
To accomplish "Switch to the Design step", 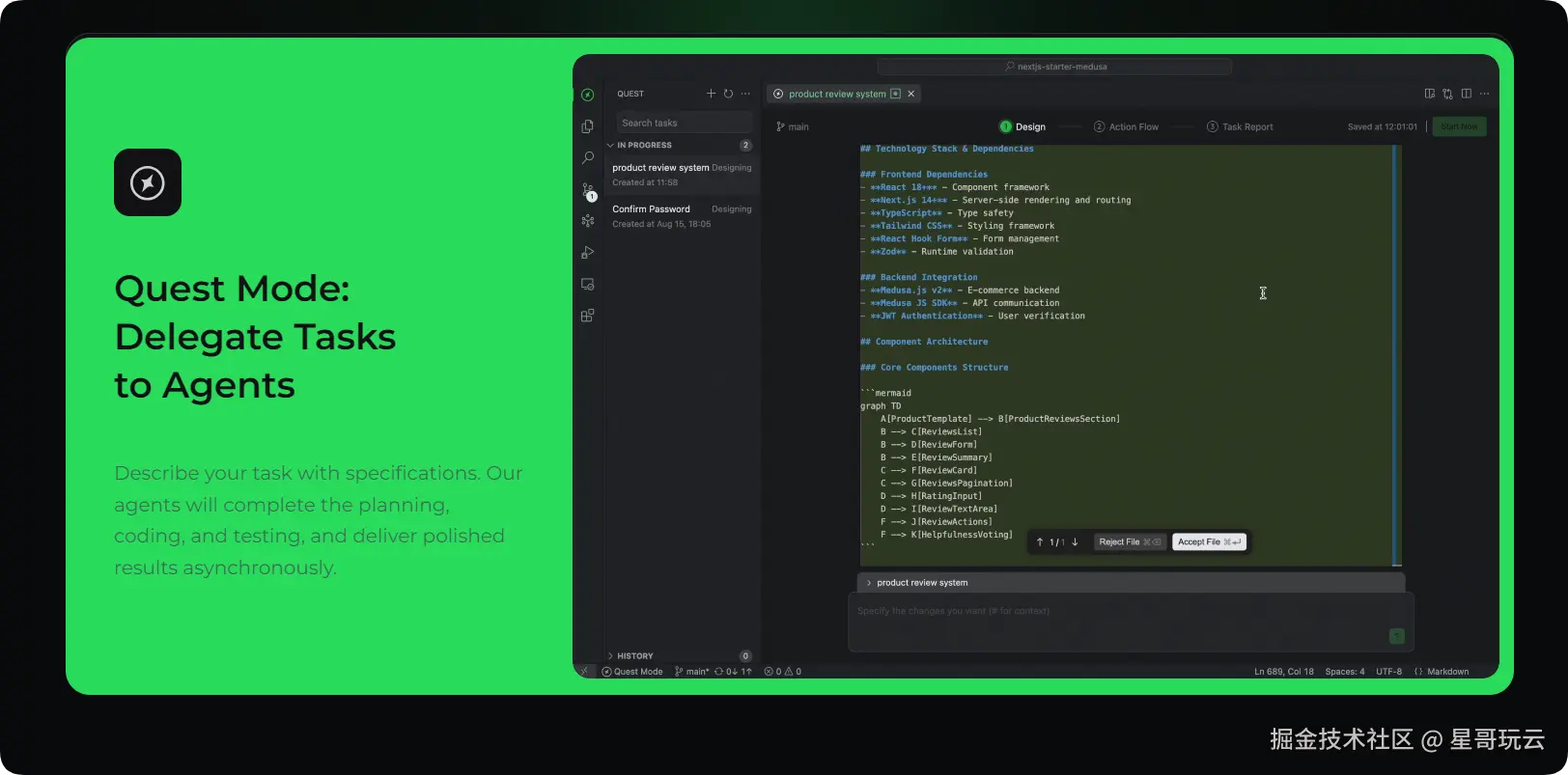I will 1022,126.
